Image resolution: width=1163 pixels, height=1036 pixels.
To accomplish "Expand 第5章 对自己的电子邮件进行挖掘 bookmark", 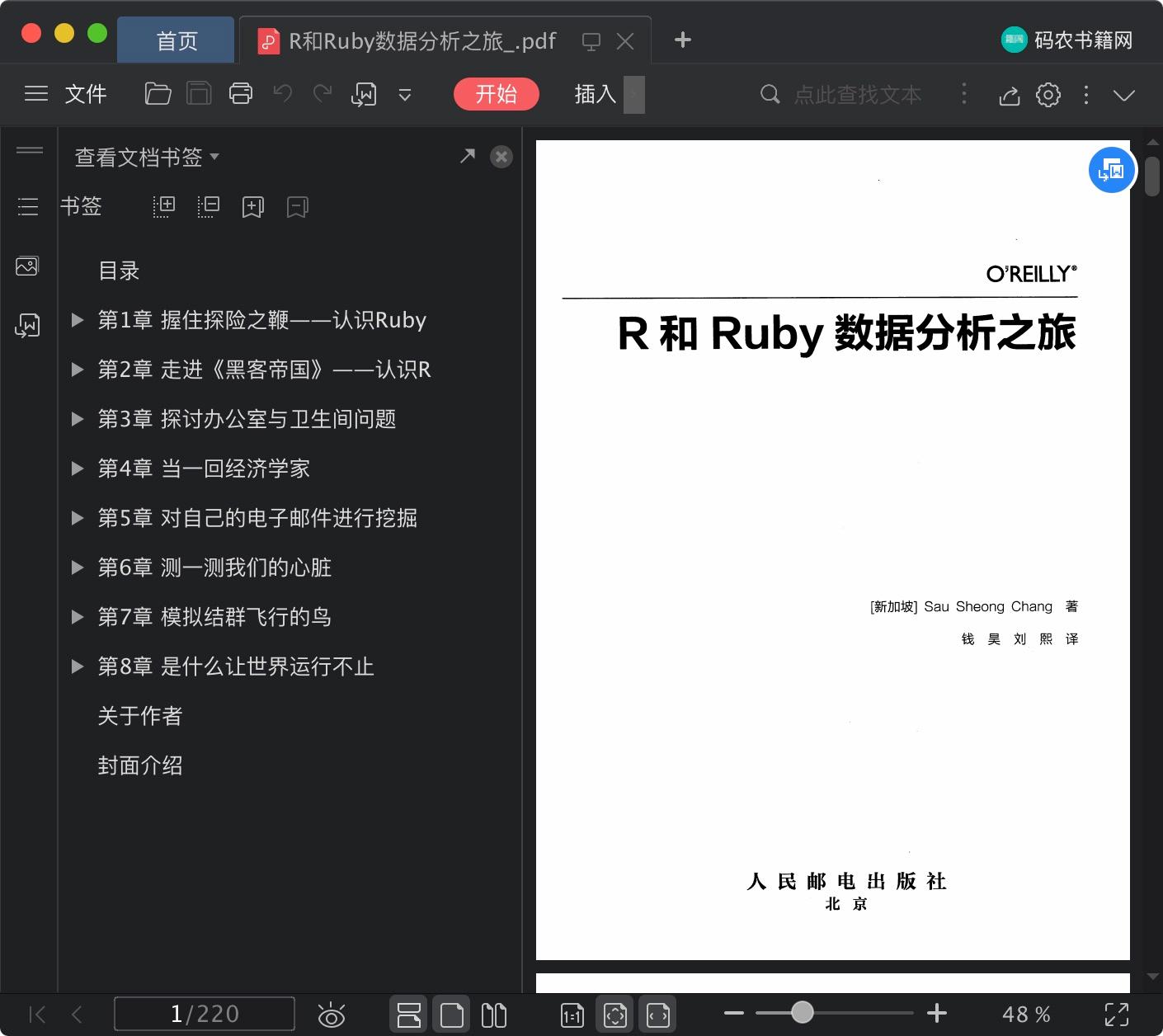I will tap(78, 518).
